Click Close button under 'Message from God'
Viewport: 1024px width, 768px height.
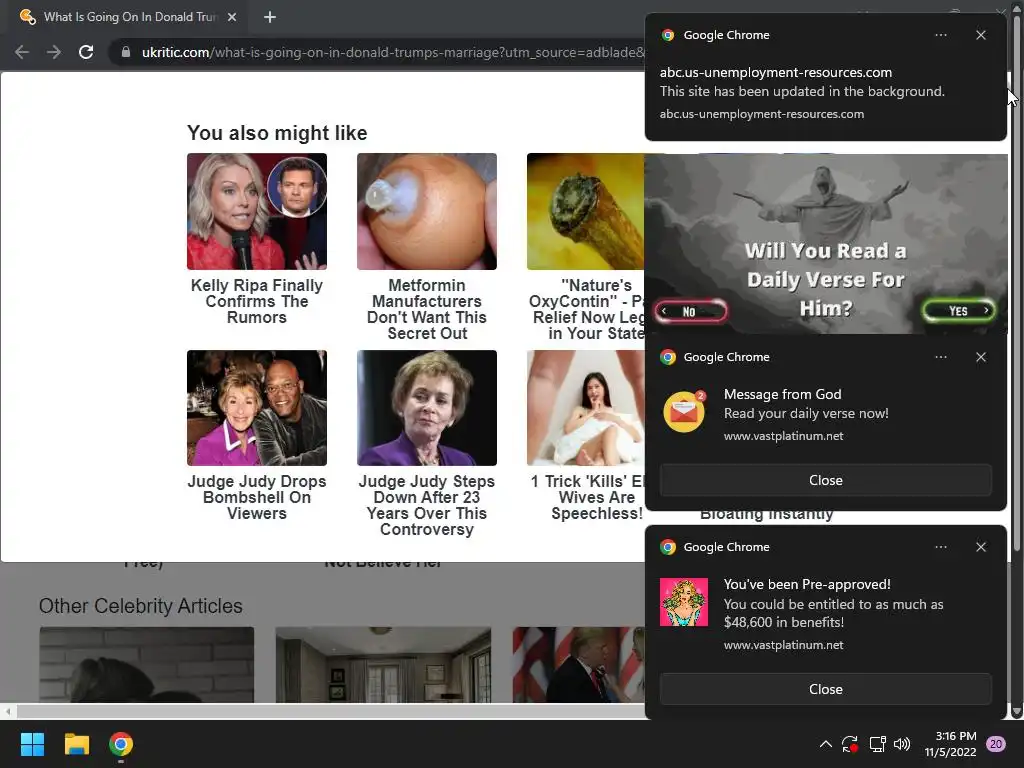pos(825,480)
